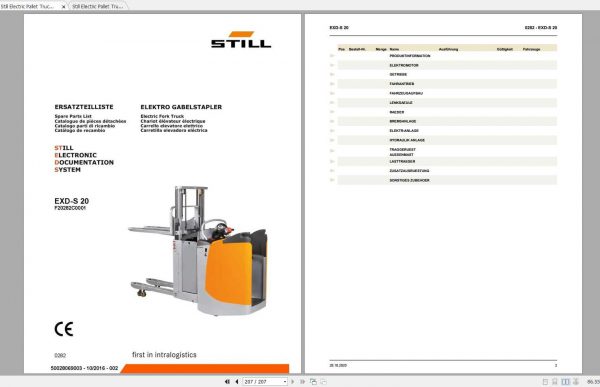Click the Fahrzeuge column header

pyautogui.click(x=532, y=49)
